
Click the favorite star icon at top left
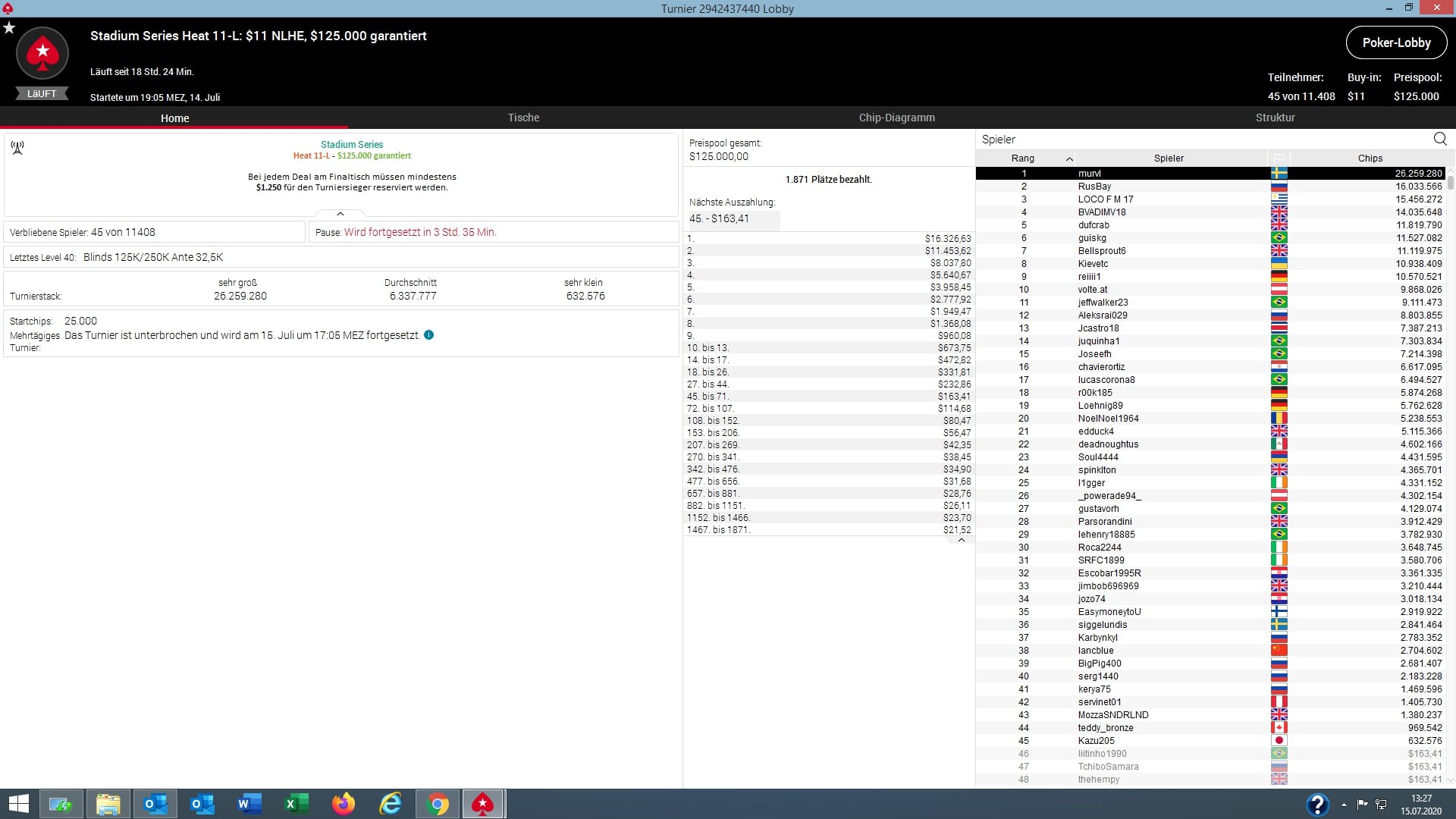click(9, 28)
